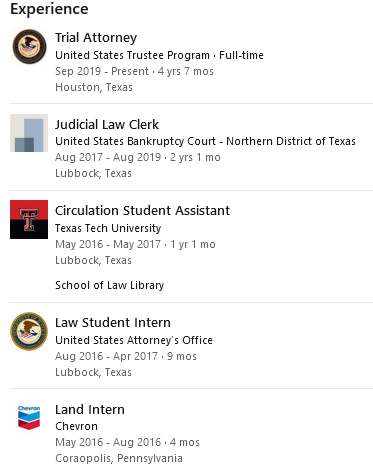Click United States Bankruptcy Court company name
The height and width of the screenshot is (472, 373).
tap(205, 141)
